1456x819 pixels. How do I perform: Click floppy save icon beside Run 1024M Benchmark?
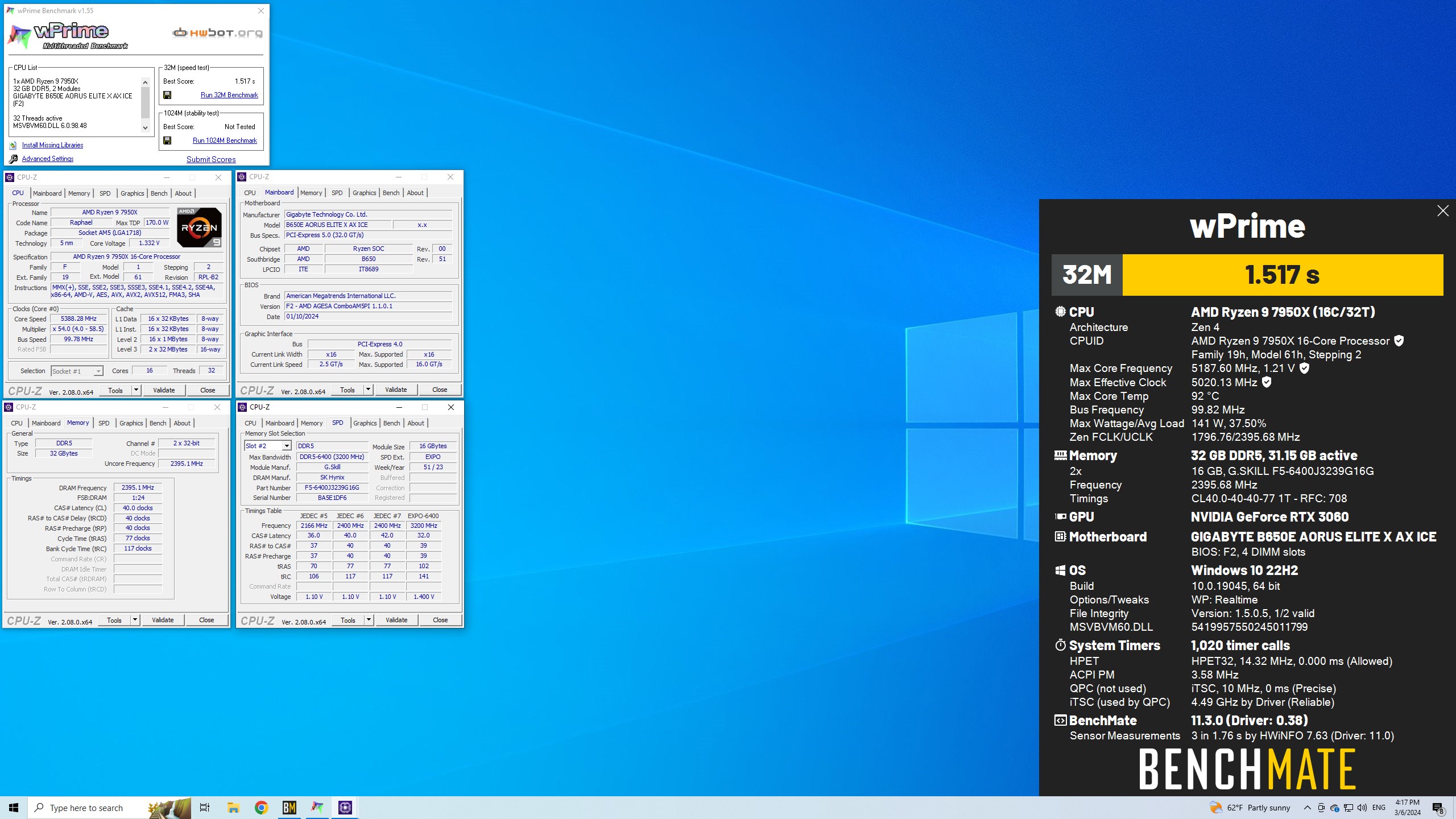[x=167, y=140]
